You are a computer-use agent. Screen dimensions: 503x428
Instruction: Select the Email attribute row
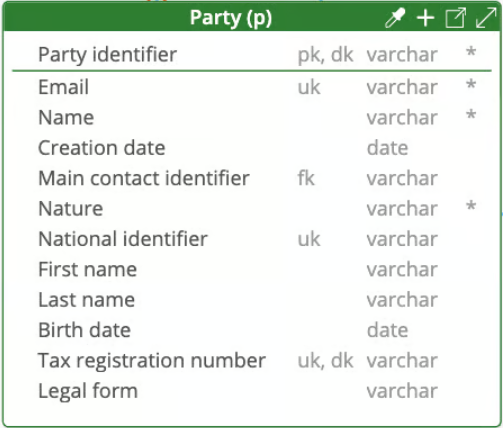pos(252,87)
